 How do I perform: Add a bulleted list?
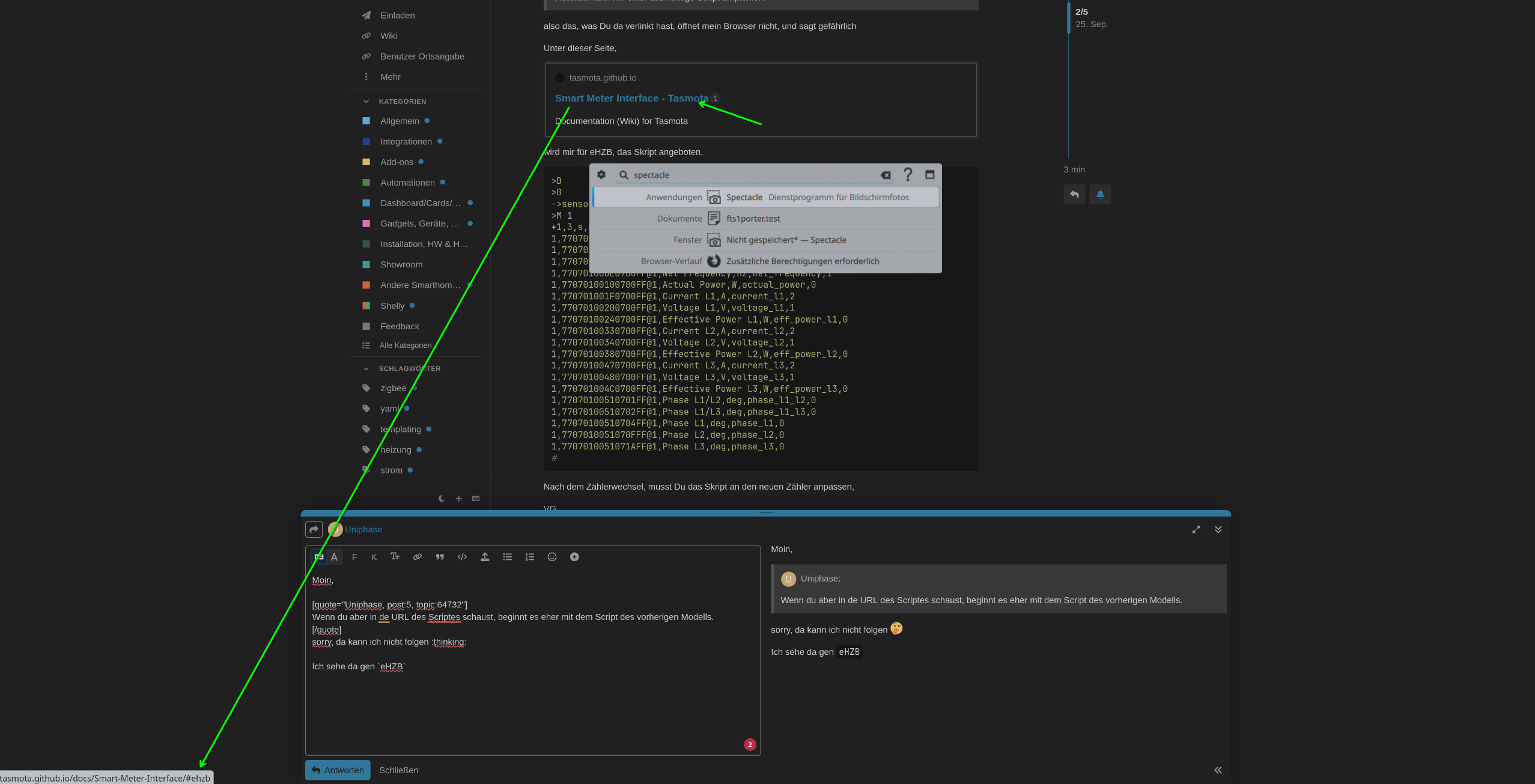[507, 557]
